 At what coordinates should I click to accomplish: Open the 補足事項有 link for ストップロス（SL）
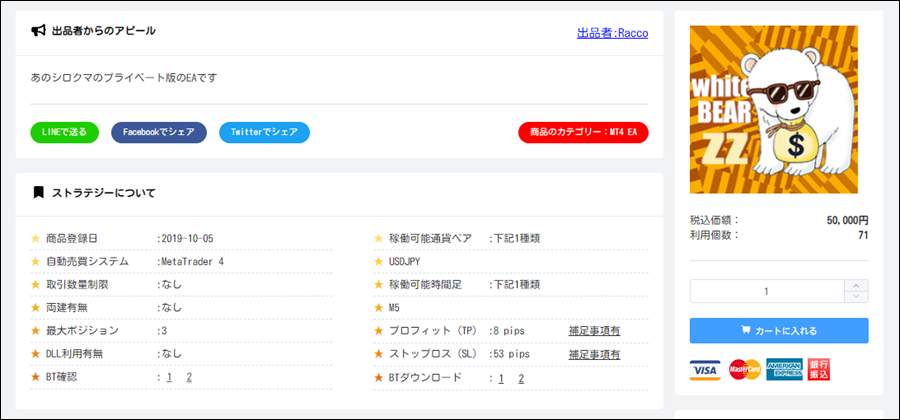[595, 354]
